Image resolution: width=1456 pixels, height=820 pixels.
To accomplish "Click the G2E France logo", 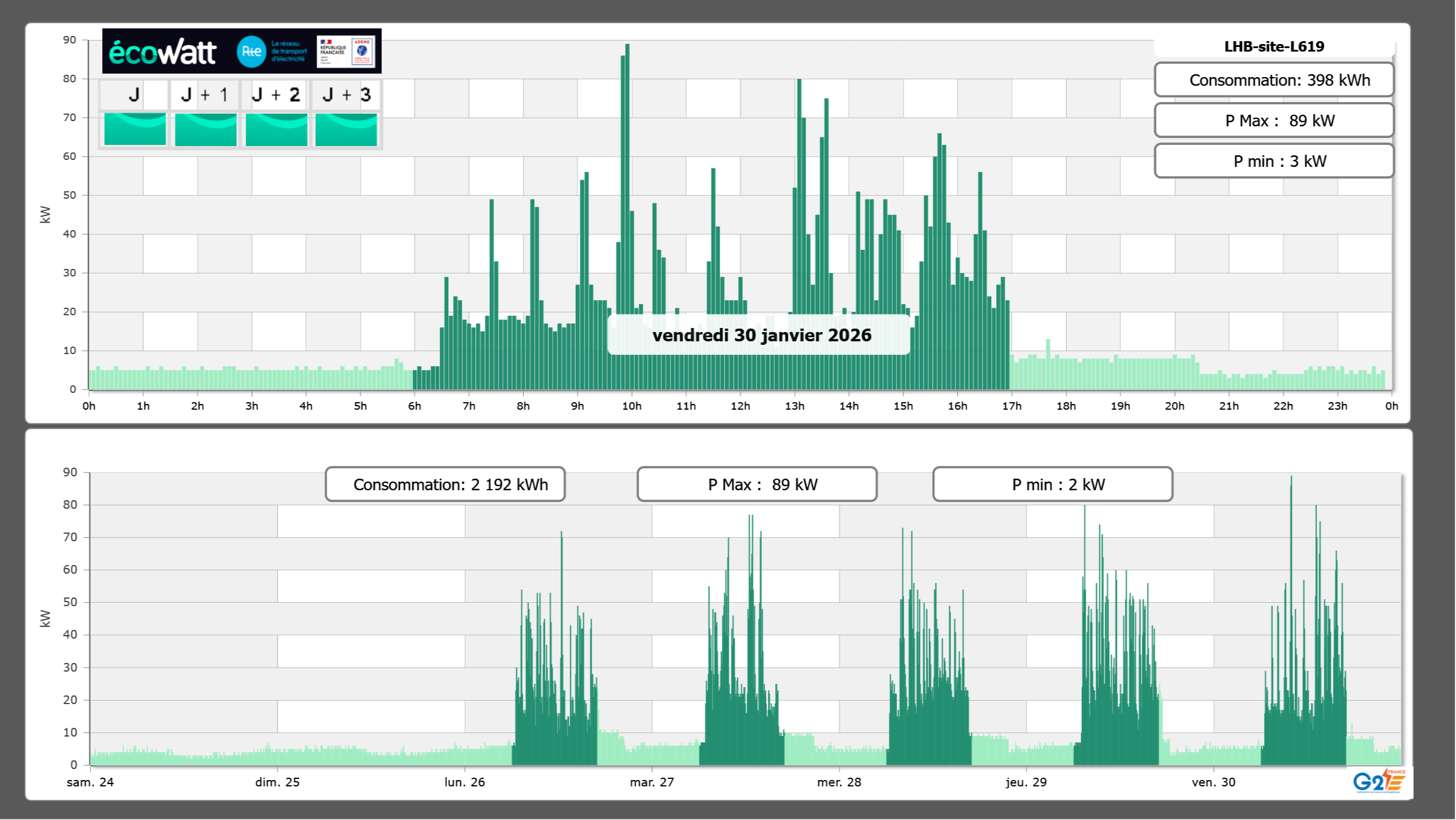I will 1379,781.
